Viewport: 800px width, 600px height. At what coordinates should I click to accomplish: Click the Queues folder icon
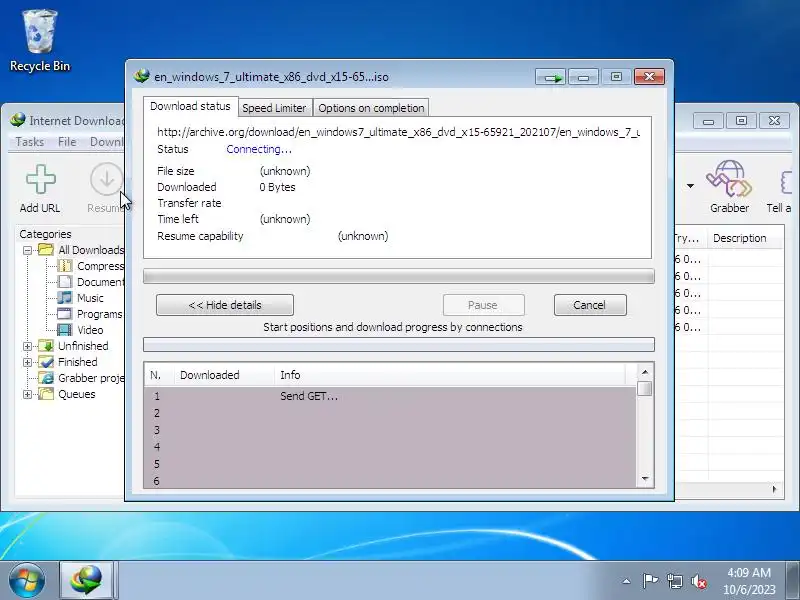pos(46,394)
